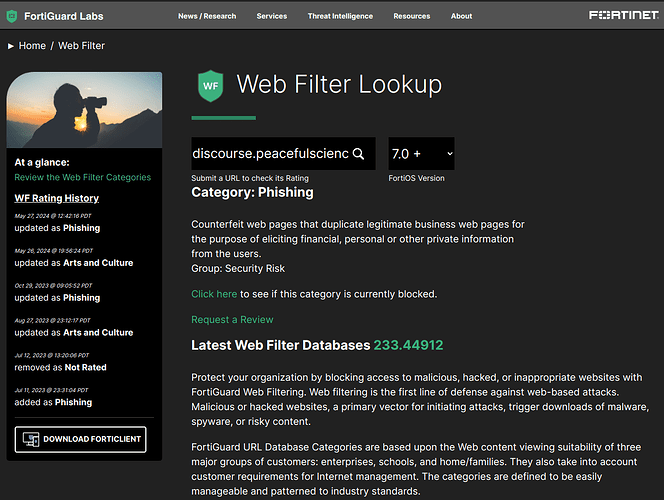664x500 pixels.
Task: Open the Resources menu
Action: coord(412,16)
